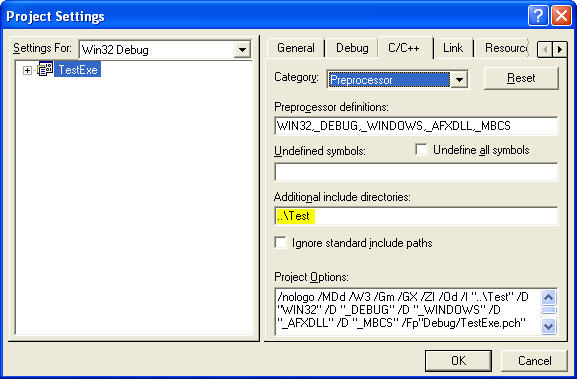Open the Debug tab
The image size is (577, 379).
coord(352,48)
